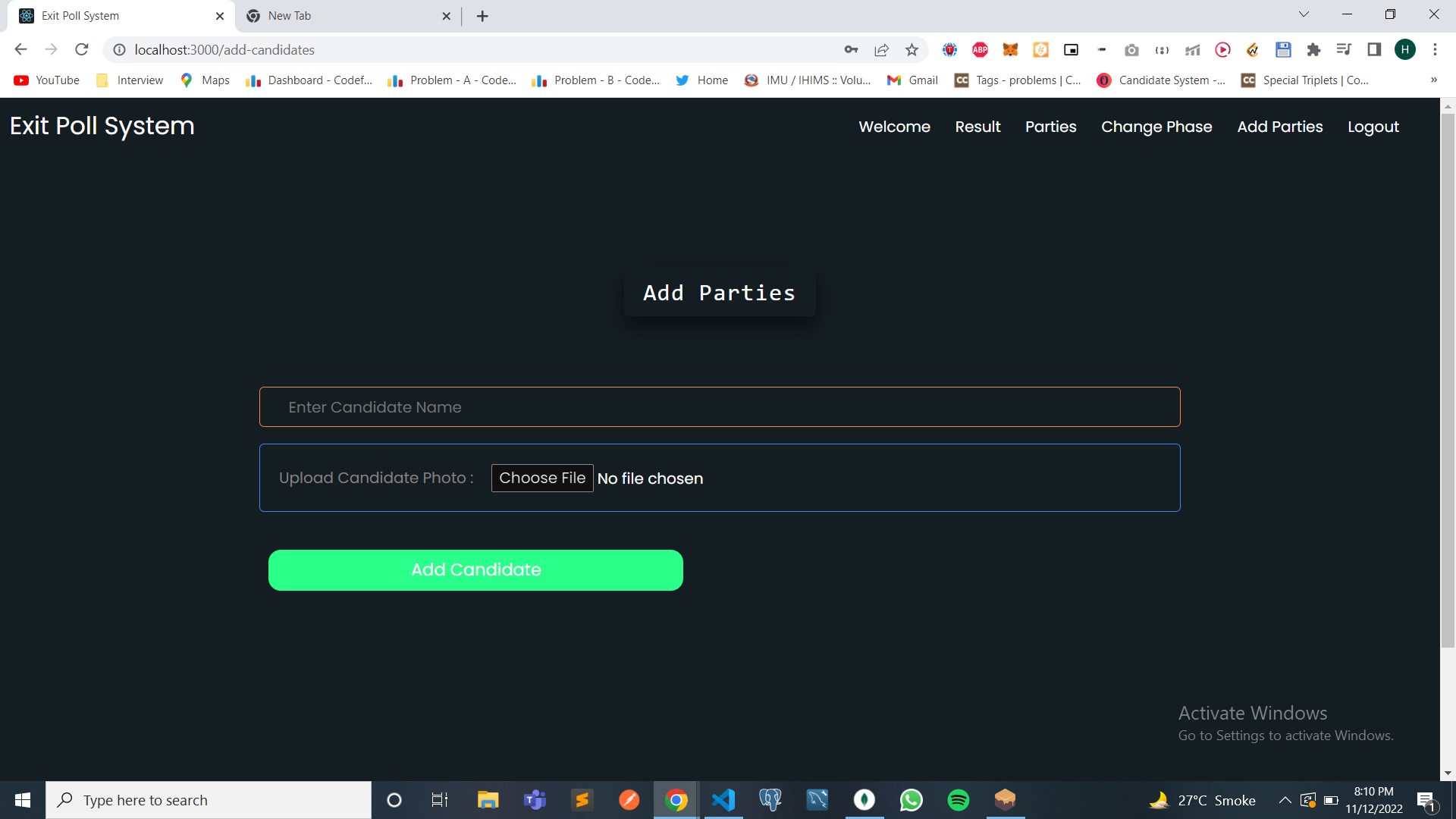
Task: Launch Visual Studio Code from taskbar
Action: pos(723,800)
